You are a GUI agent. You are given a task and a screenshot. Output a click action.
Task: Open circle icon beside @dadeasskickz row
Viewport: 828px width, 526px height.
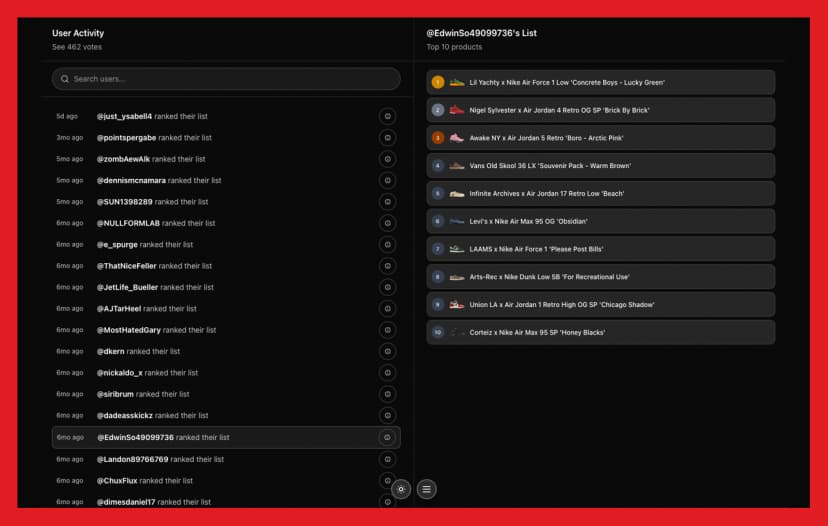pos(387,416)
